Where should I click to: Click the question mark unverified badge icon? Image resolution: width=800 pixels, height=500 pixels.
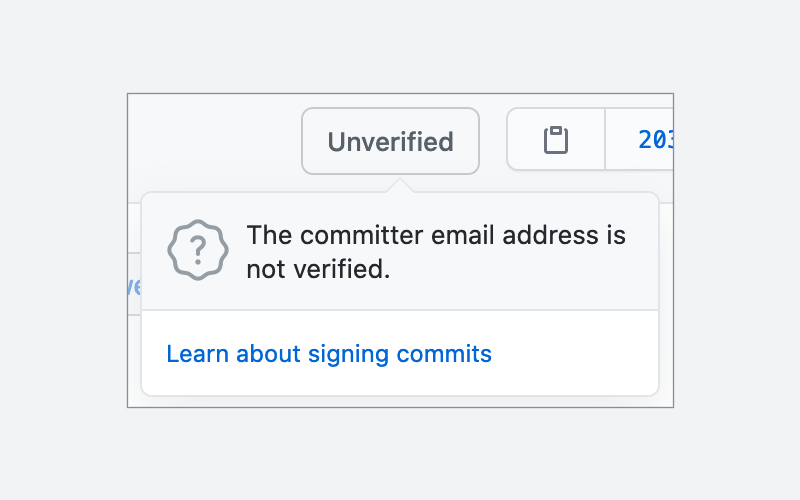(198, 250)
